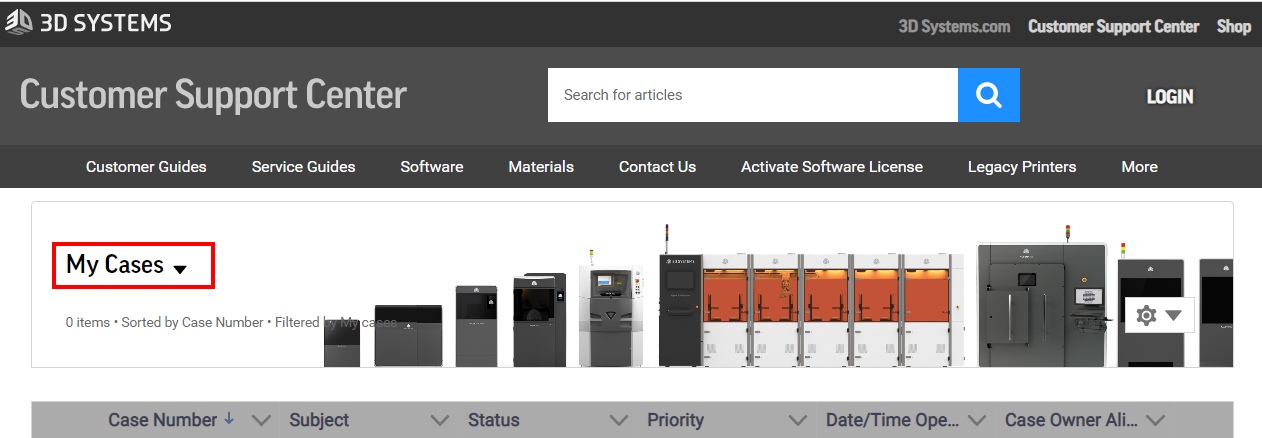Go to Activate Software License page
The image size is (1262, 438).
831,167
